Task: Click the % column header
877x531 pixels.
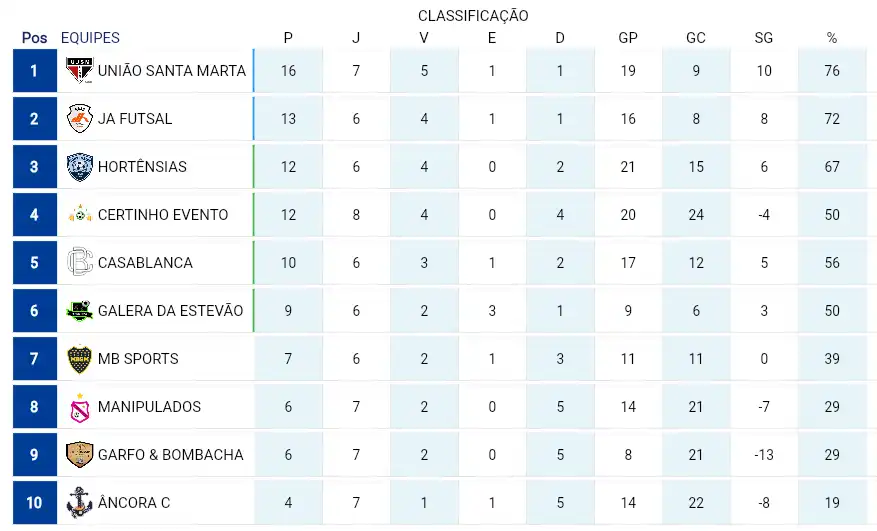Action: coord(832,37)
